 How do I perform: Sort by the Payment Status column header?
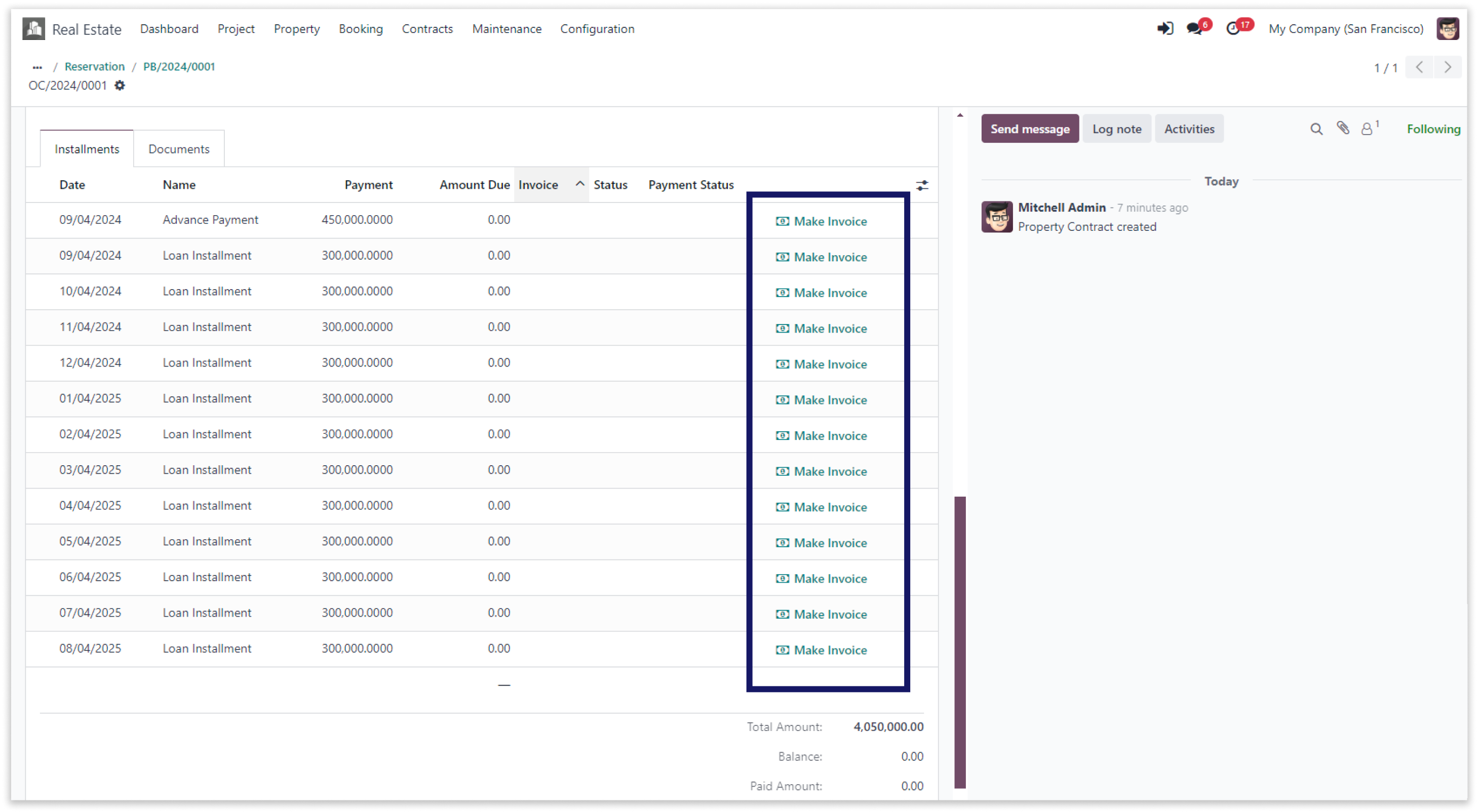(x=691, y=184)
